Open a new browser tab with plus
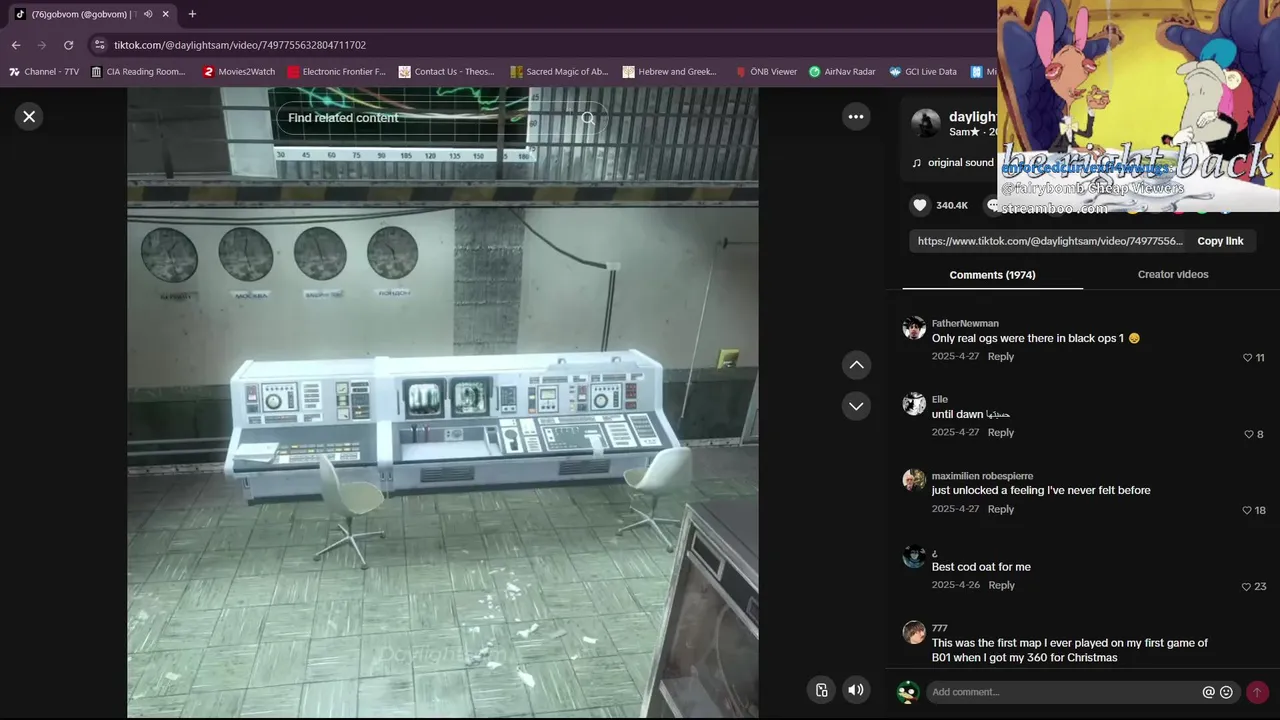Screen dimensions: 1280x720 [192, 14]
